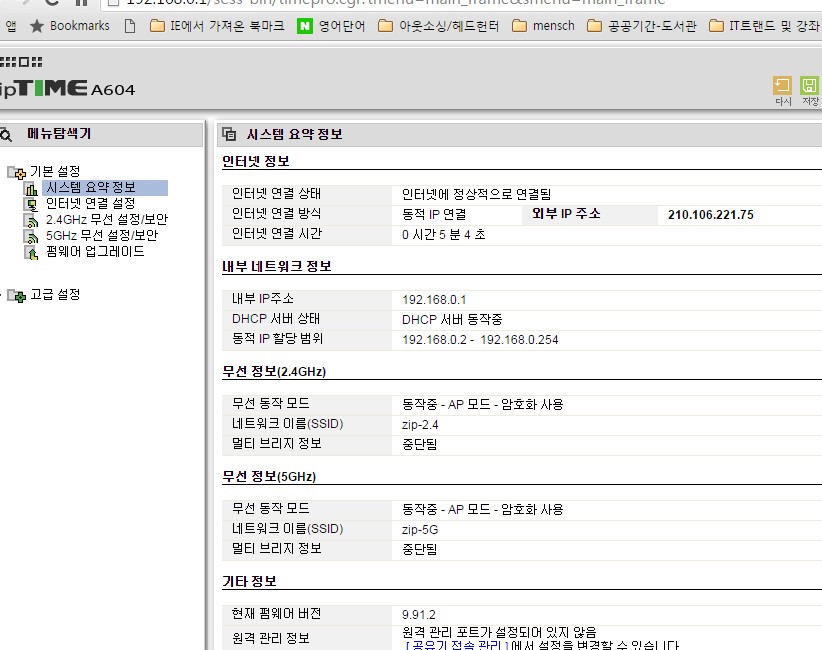The image size is (822, 650).
Task: Click the wireless icon beside 2.4GHz 무선 설정/보안
Action: (31, 221)
